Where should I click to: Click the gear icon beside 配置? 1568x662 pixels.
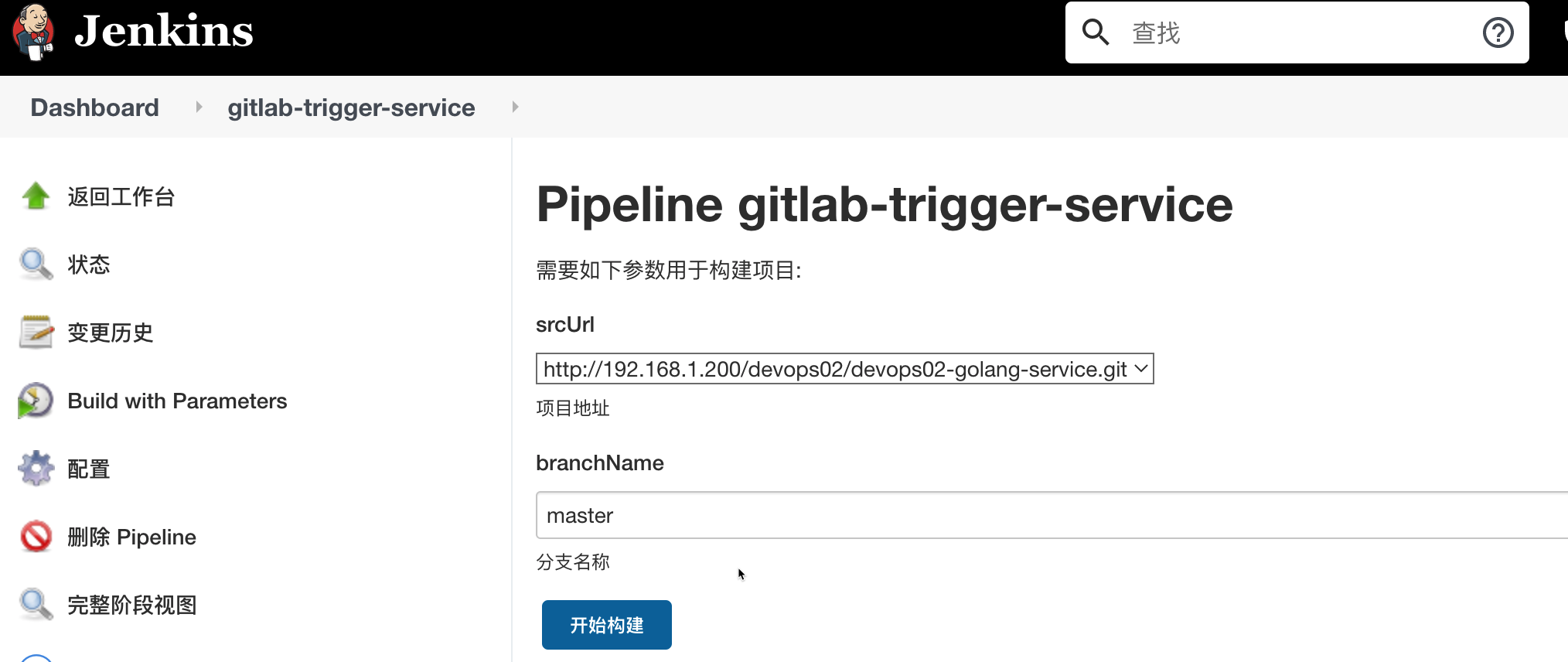coord(36,468)
